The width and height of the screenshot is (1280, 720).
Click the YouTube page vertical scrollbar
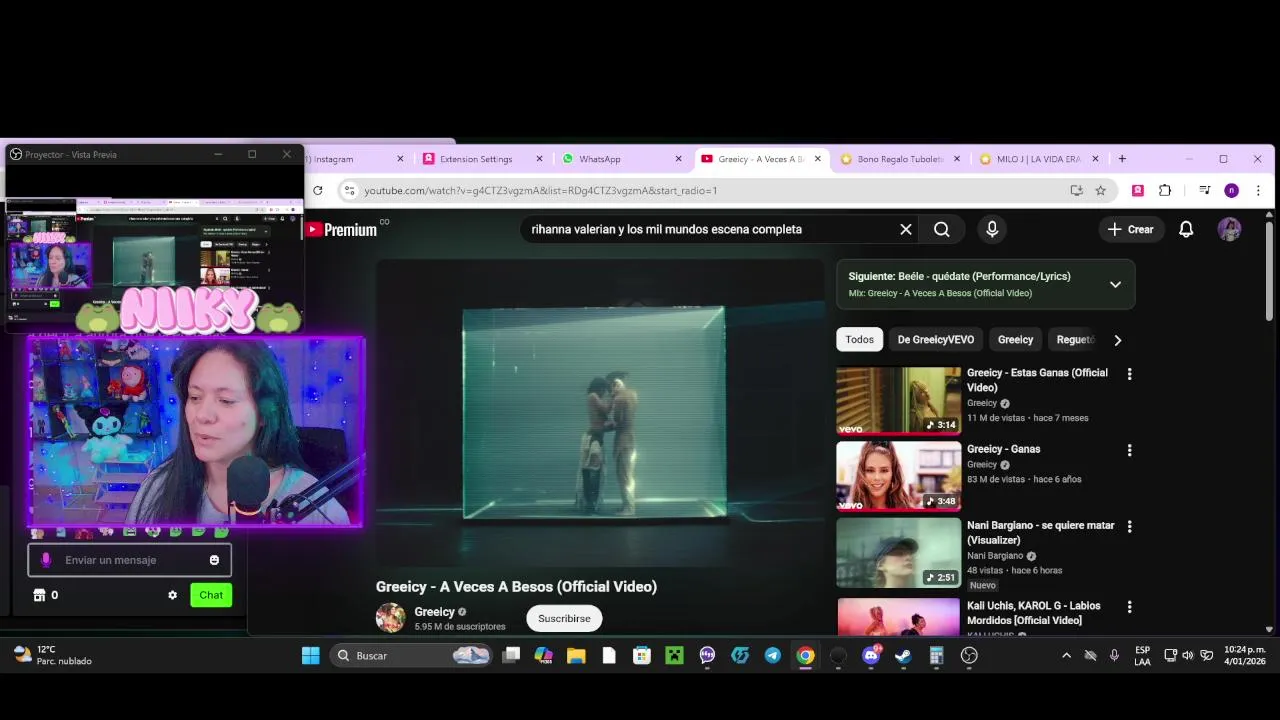tap(1269, 272)
